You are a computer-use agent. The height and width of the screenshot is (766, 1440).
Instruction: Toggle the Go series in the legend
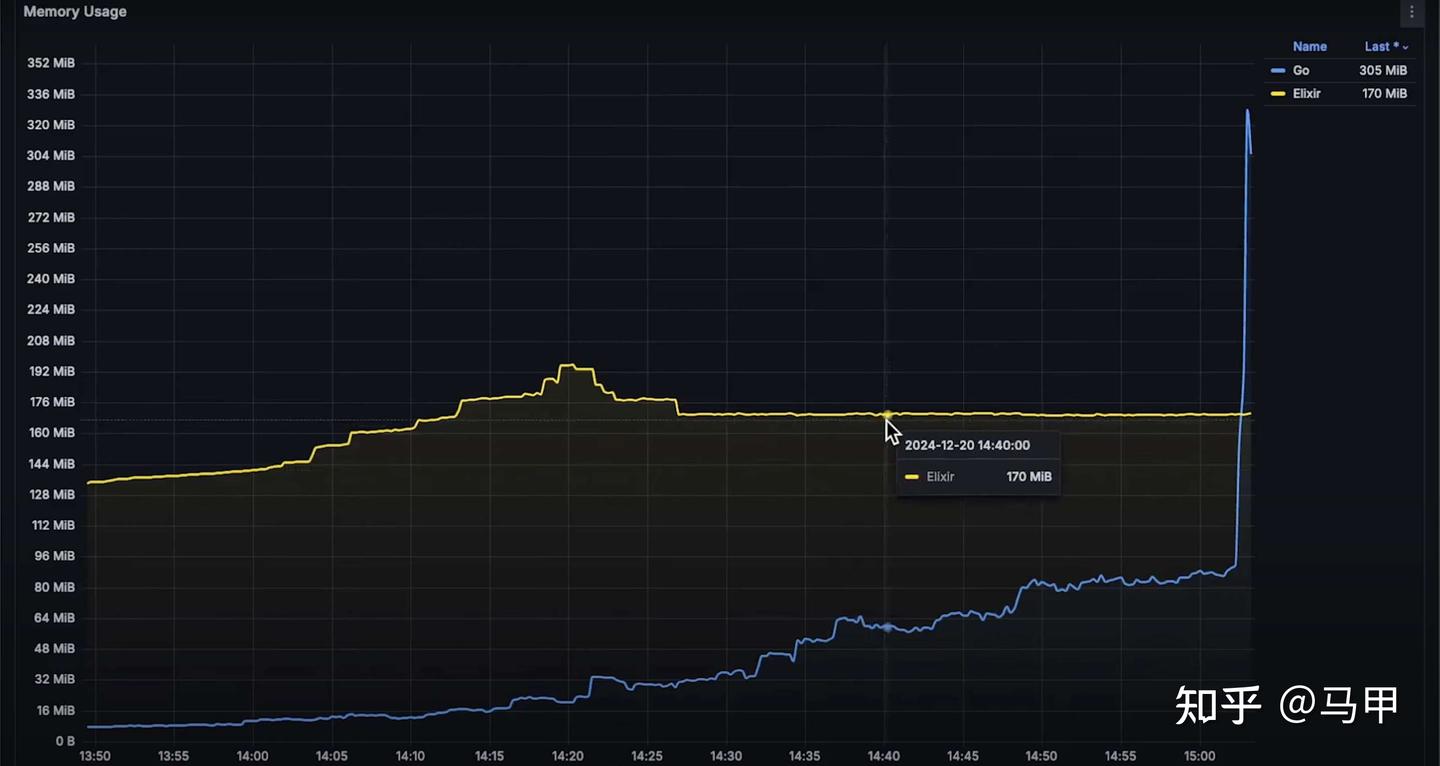point(1301,70)
